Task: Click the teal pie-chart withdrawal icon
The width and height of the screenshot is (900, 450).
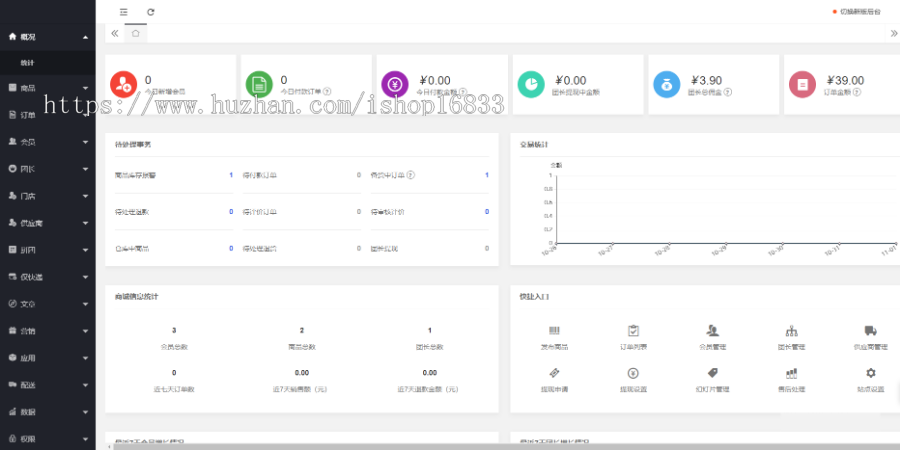Action: tap(531, 84)
